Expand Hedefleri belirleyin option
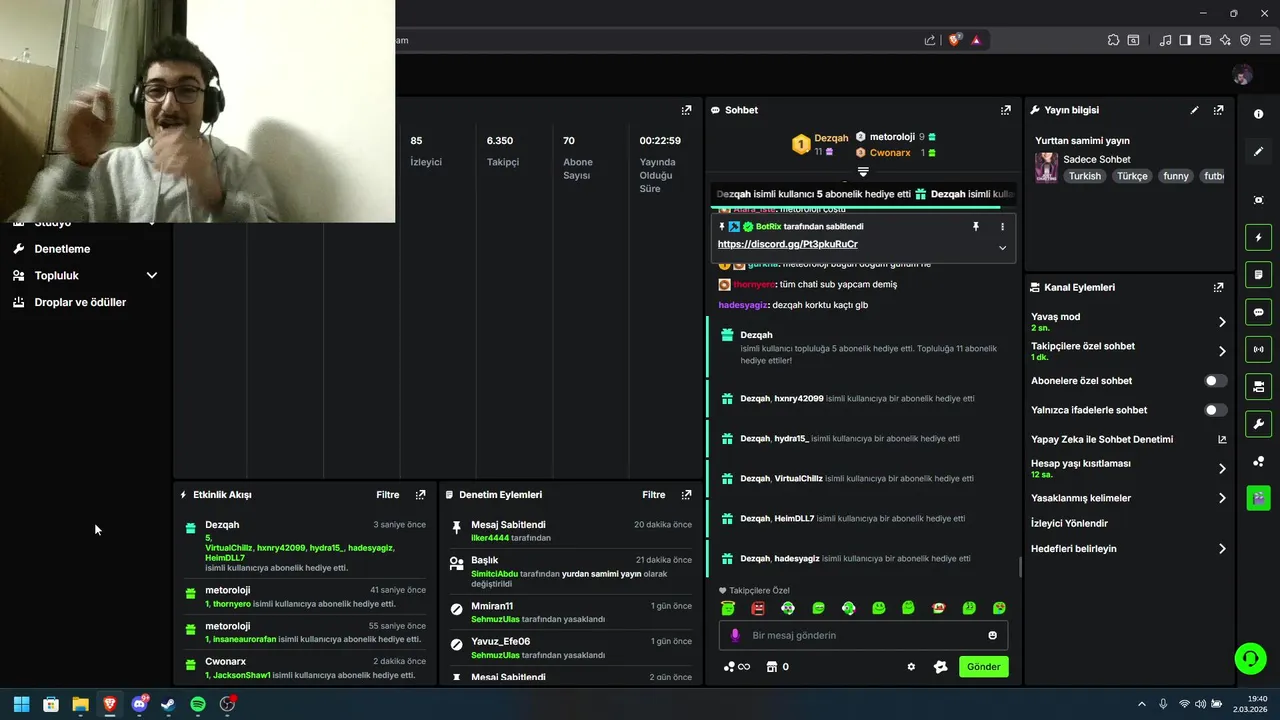 [x=1222, y=549]
